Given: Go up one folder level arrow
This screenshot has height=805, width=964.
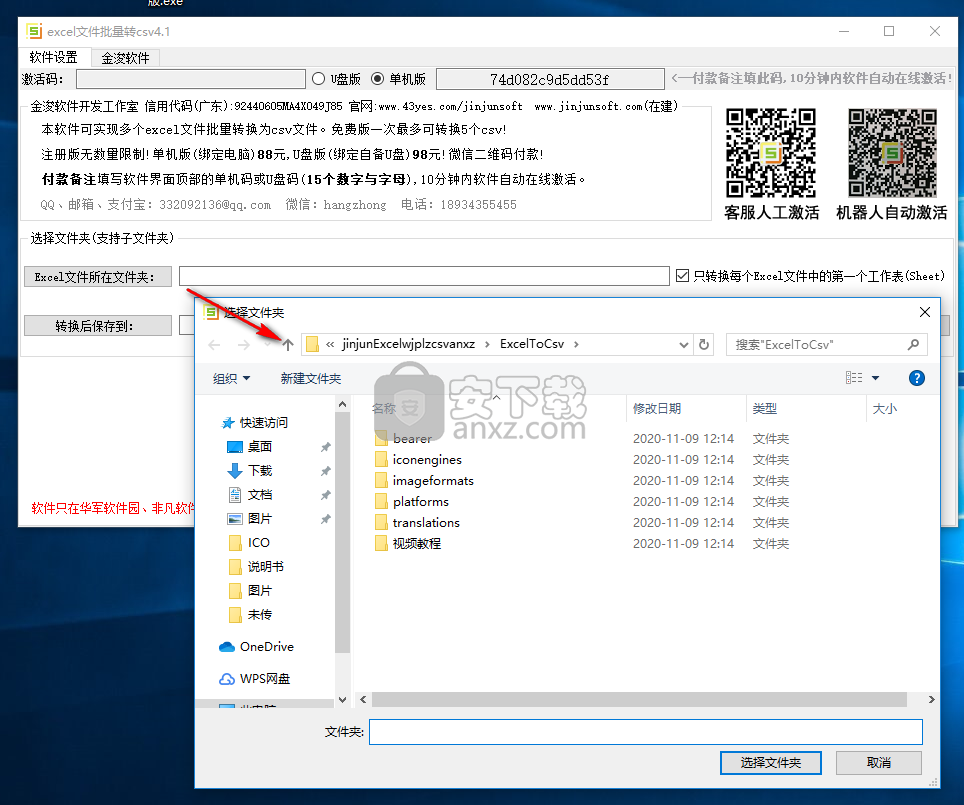Looking at the screenshot, I should [288, 344].
